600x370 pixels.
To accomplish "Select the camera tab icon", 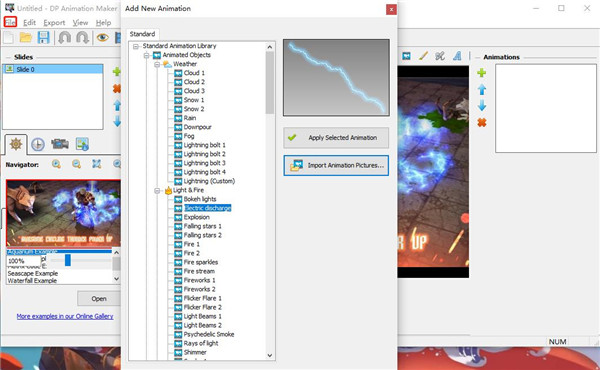I will pos(60,144).
